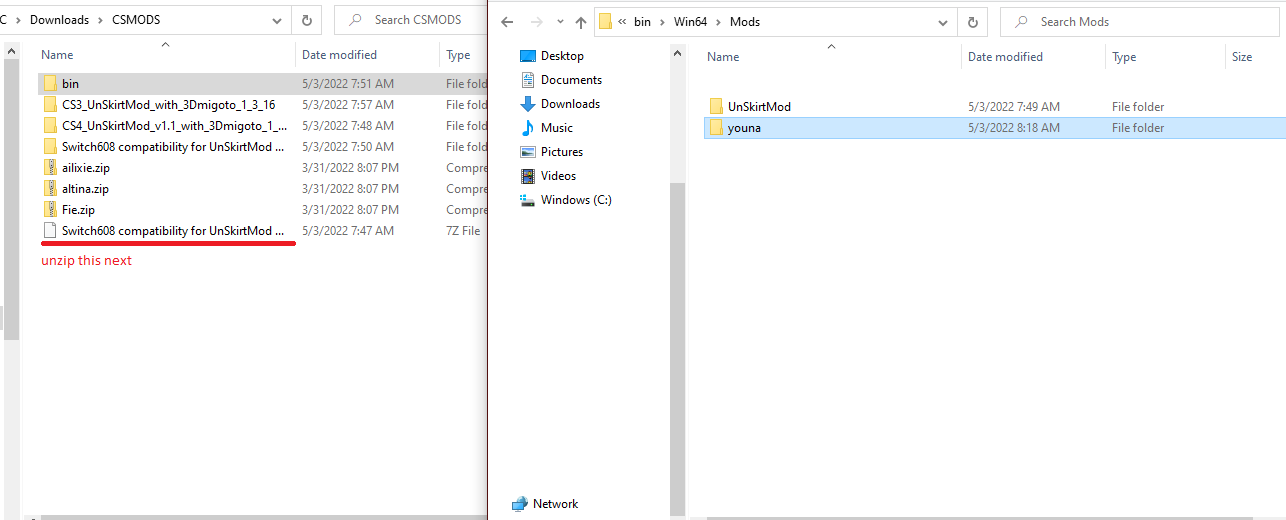Select the Switch608 compatibility folder icon
Image resolution: width=1286 pixels, height=520 pixels.
click(50, 146)
